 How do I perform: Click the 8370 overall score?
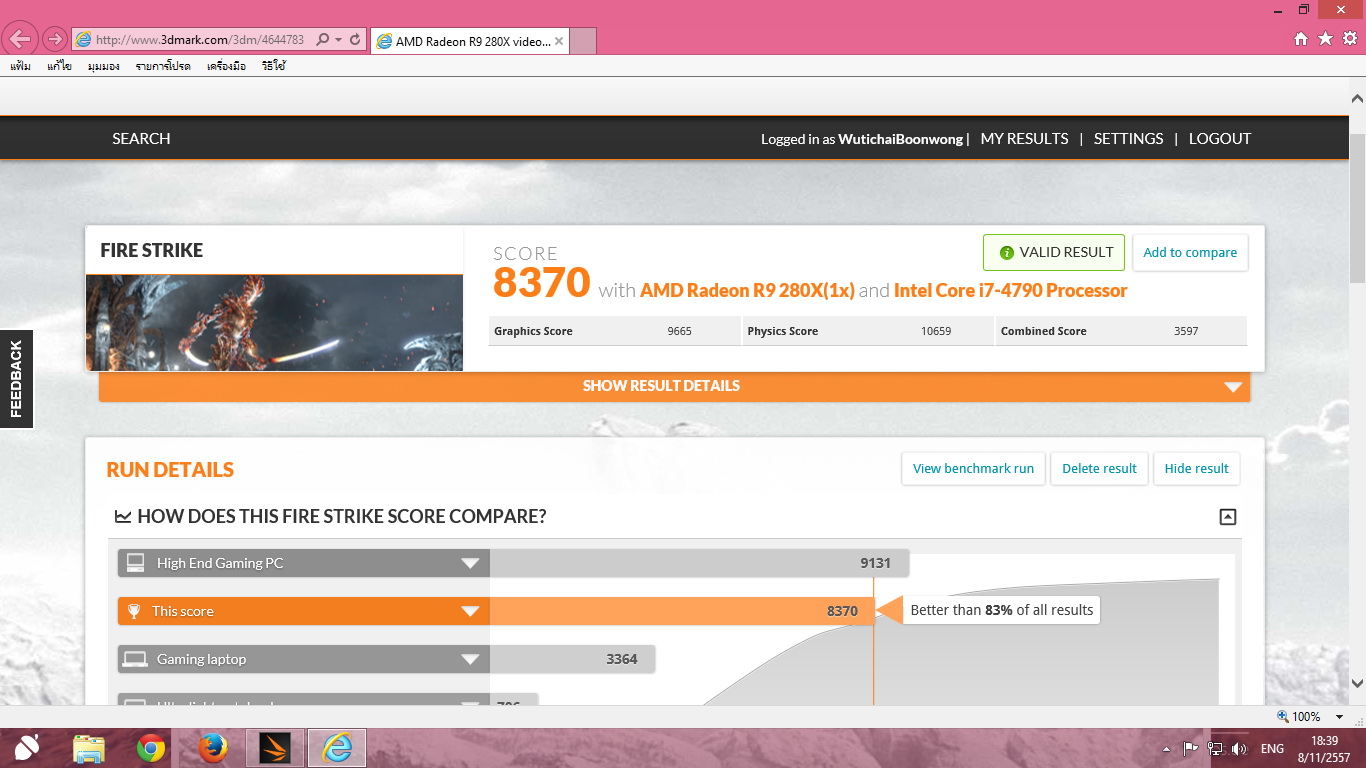click(542, 283)
